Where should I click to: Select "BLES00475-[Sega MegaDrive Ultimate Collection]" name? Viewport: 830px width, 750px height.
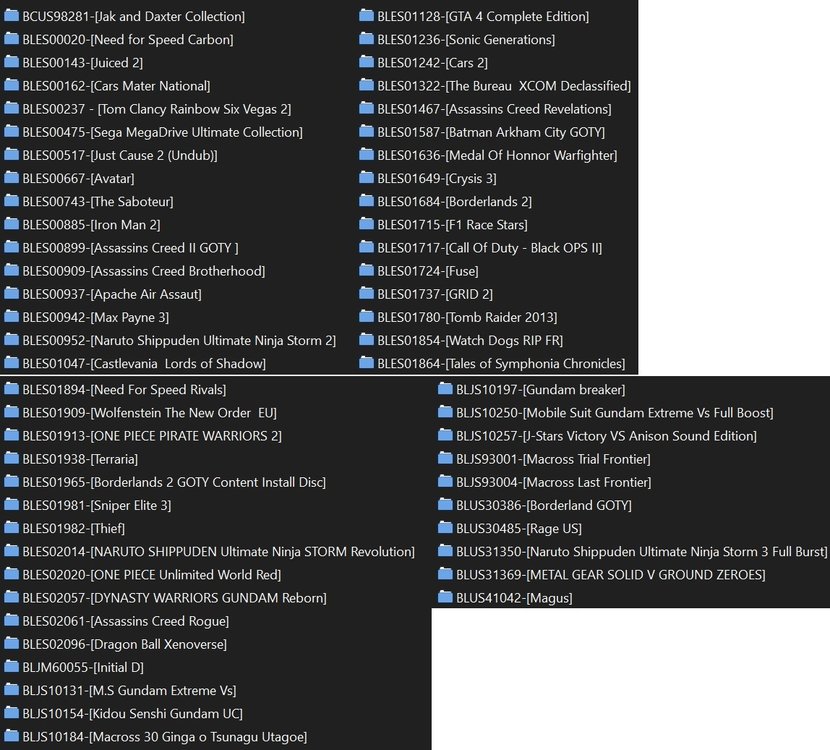tap(163, 132)
